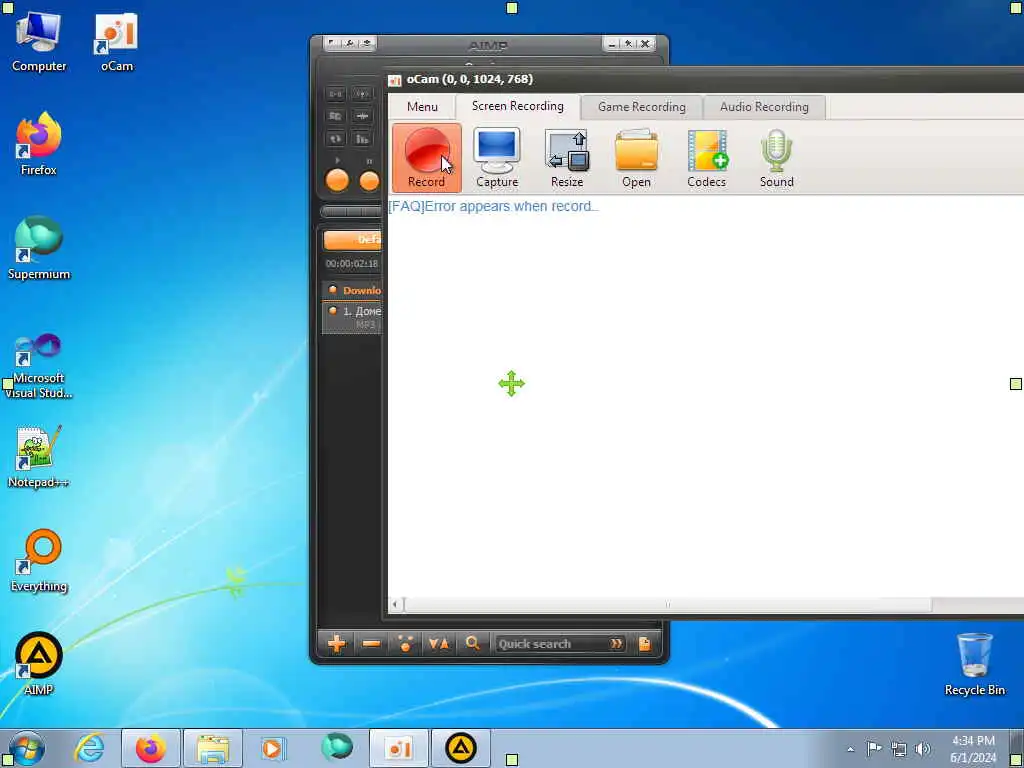Viewport: 1024px width, 768px height.
Task: Open the Codecs settings in oCam
Action: [x=707, y=158]
